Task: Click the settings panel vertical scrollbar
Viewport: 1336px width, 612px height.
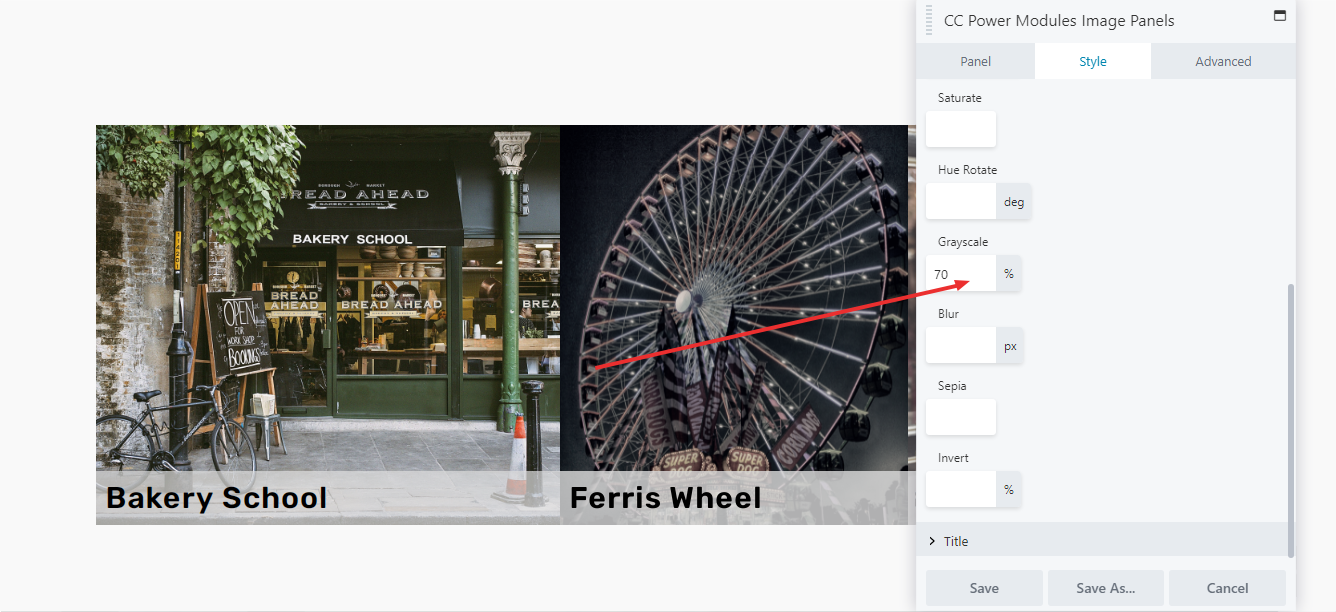Action: [1291, 420]
